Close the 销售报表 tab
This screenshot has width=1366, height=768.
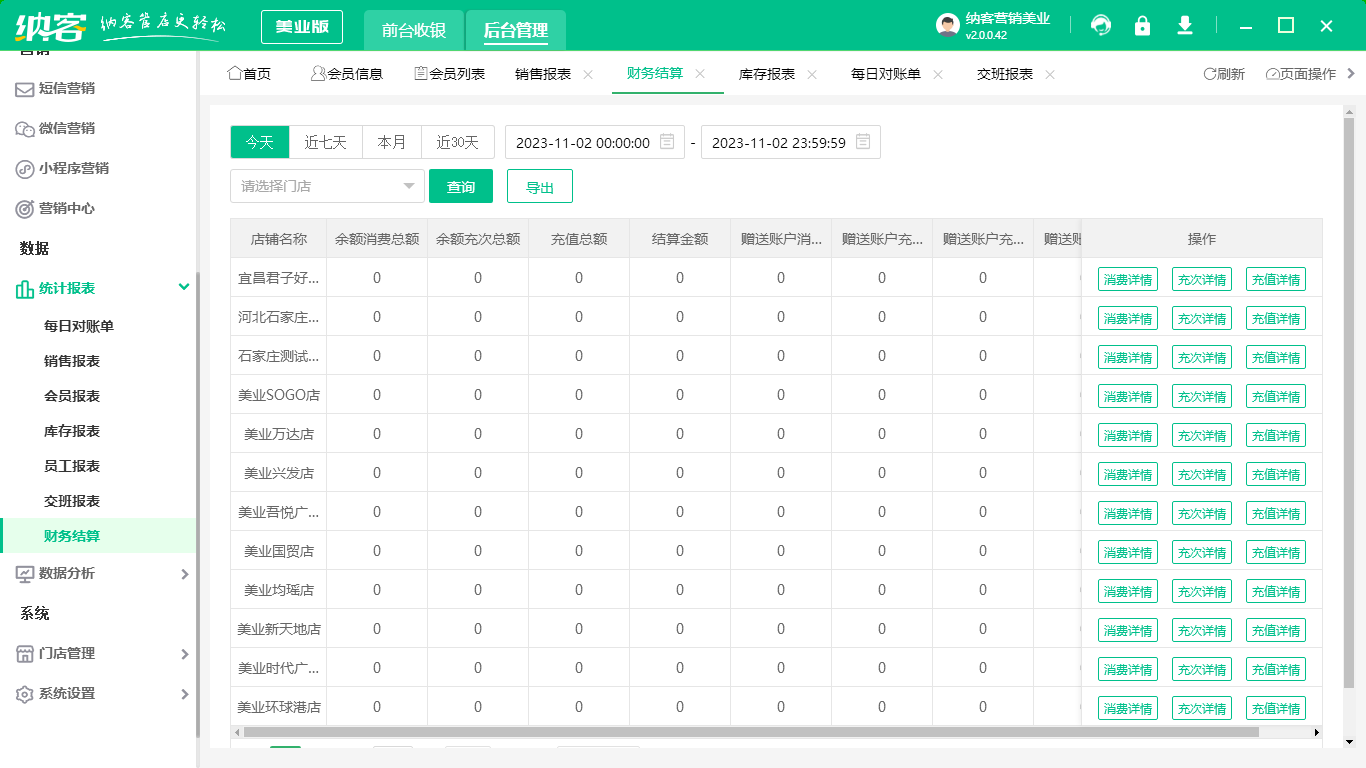click(x=588, y=74)
